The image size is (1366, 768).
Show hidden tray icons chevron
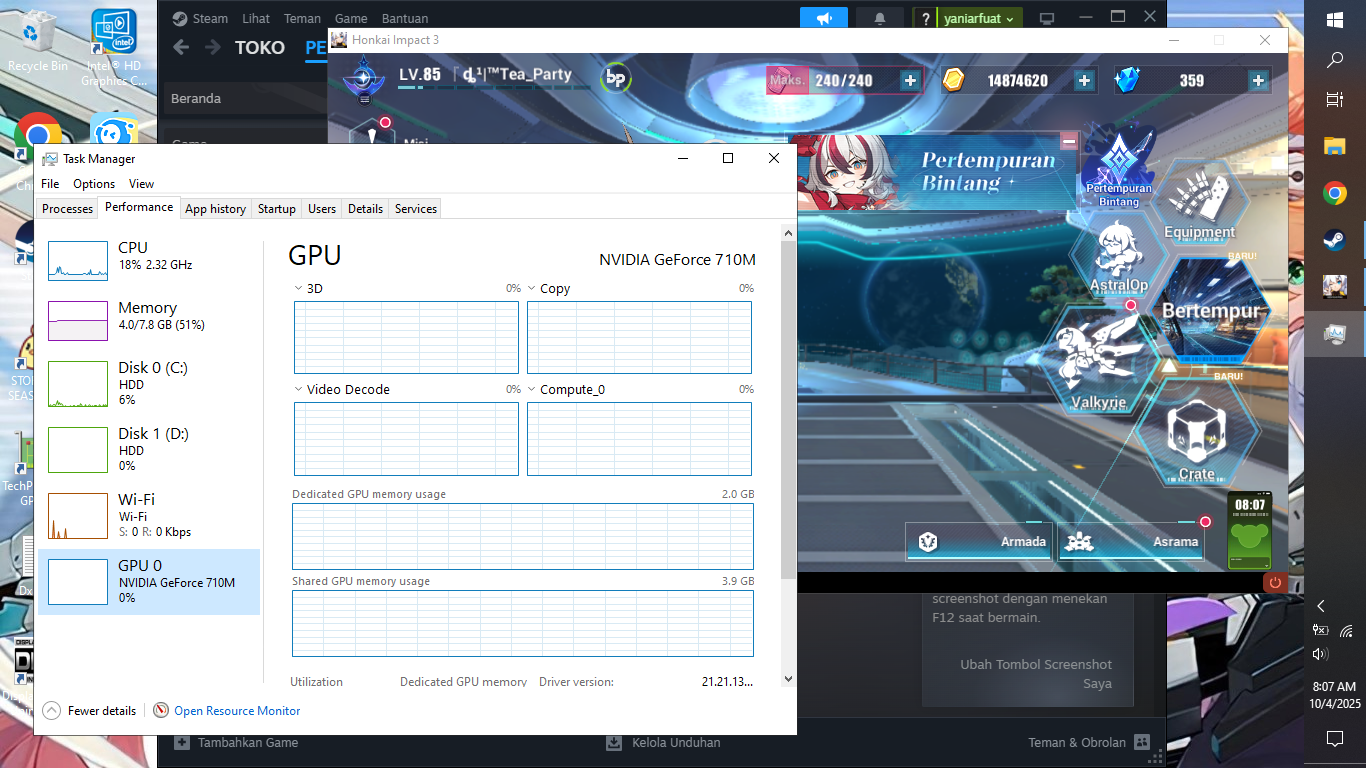[x=1321, y=606]
